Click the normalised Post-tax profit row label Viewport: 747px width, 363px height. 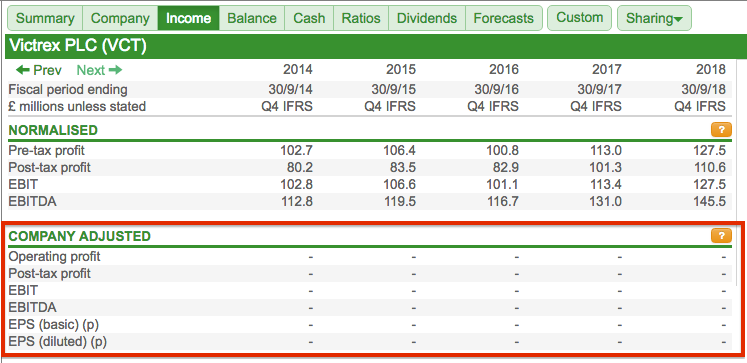(x=50, y=168)
